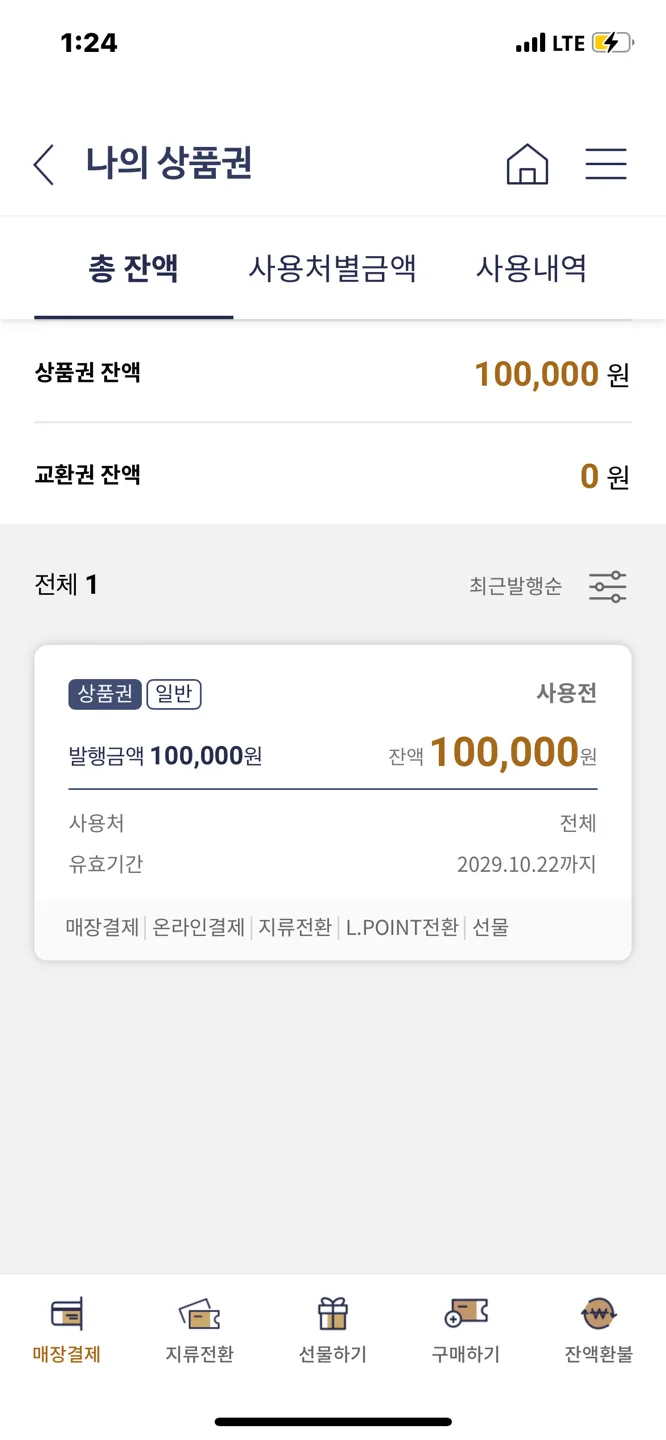Image resolution: width=666 pixels, height=1440 pixels.
Task: Tap the 상품권 잔액 total row
Action: [332, 374]
